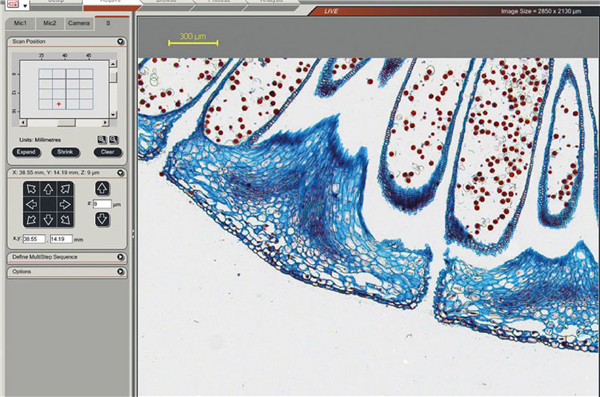The width and height of the screenshot is (600, 397).
Task: Lower Z focus with the down arrow
Action: (x=102, y=219)
